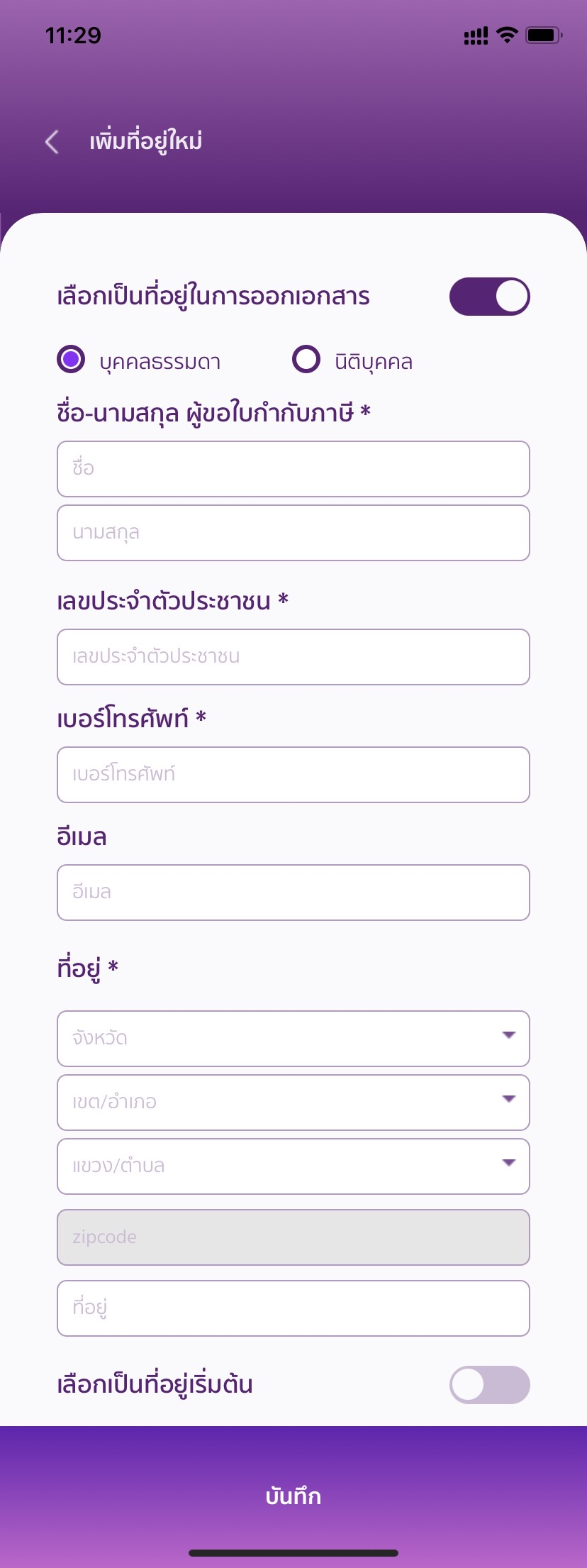This screenshot has width=587, height=1568.
Task: Click into the อีเมล email field
Action: tap(293, 893)
